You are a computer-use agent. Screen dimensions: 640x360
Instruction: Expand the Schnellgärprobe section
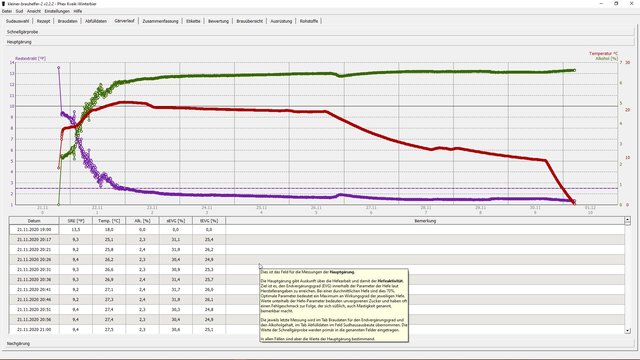coord(319,31)
